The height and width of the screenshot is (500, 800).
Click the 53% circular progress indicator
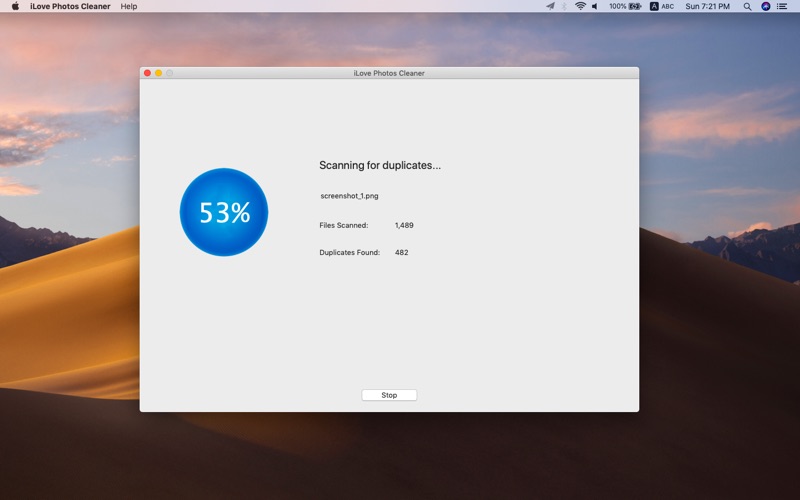pos(223,212)
